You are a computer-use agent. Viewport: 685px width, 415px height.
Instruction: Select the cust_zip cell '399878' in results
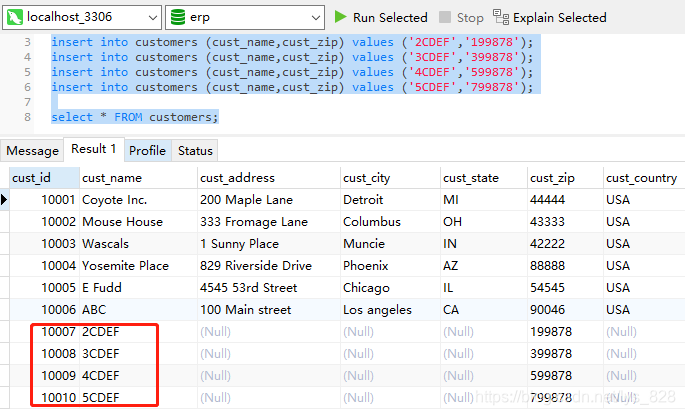[565, 353]
